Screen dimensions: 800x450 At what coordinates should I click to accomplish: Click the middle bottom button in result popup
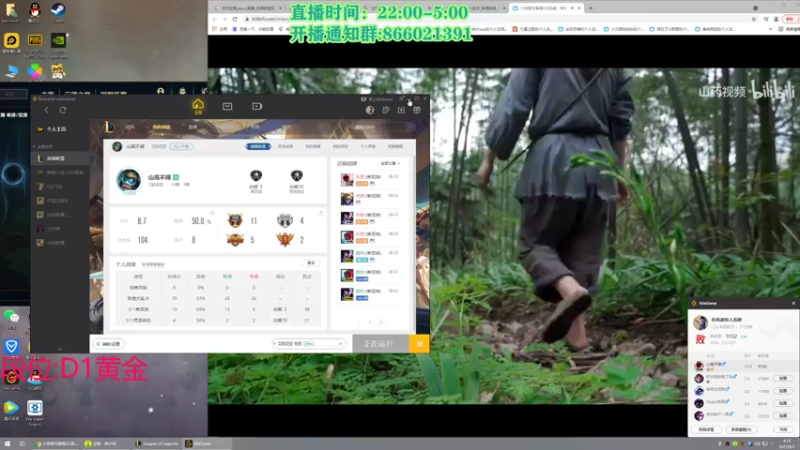click(741, 430)
